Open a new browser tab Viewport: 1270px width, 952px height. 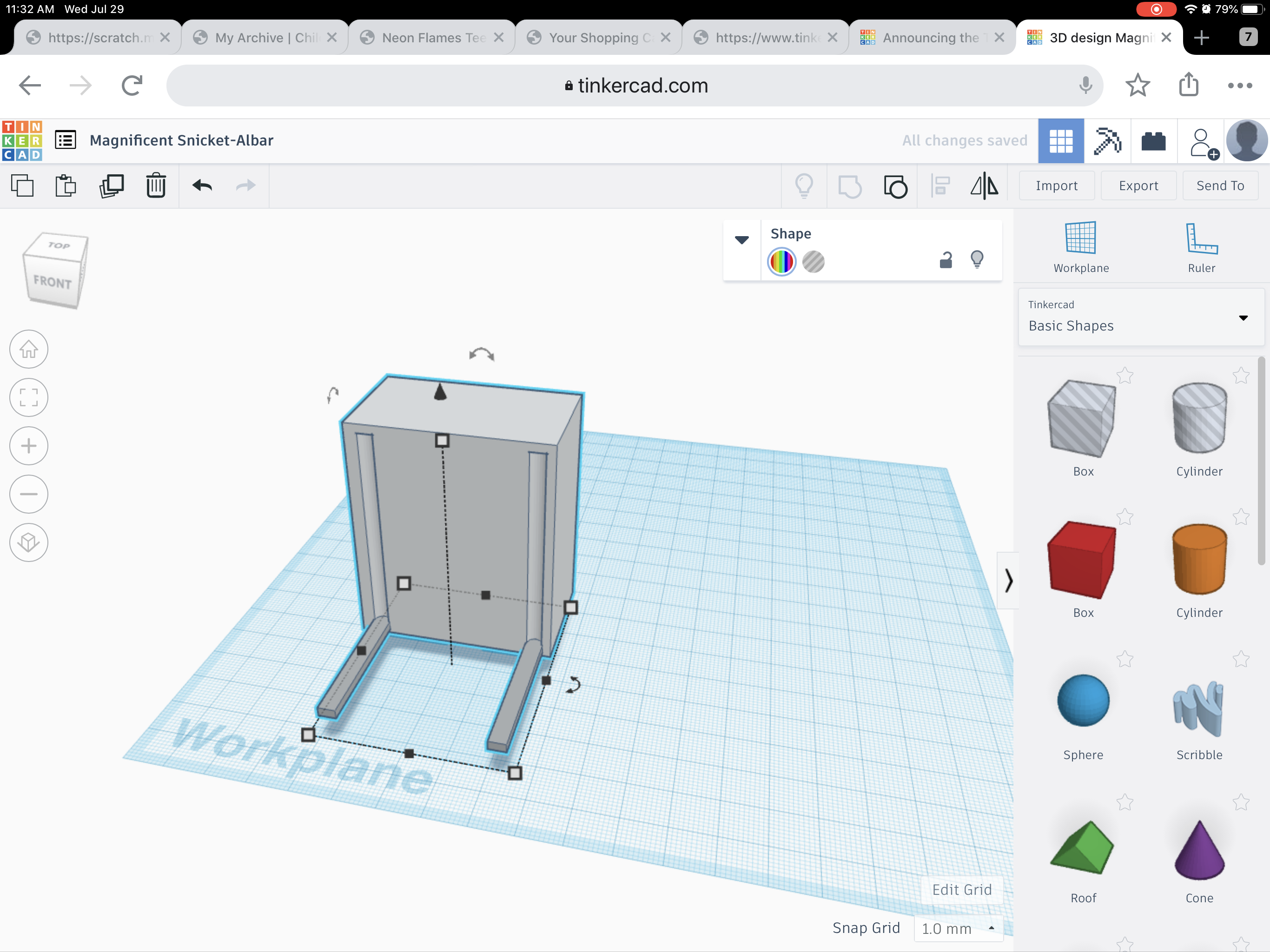tap(1201, 38)
